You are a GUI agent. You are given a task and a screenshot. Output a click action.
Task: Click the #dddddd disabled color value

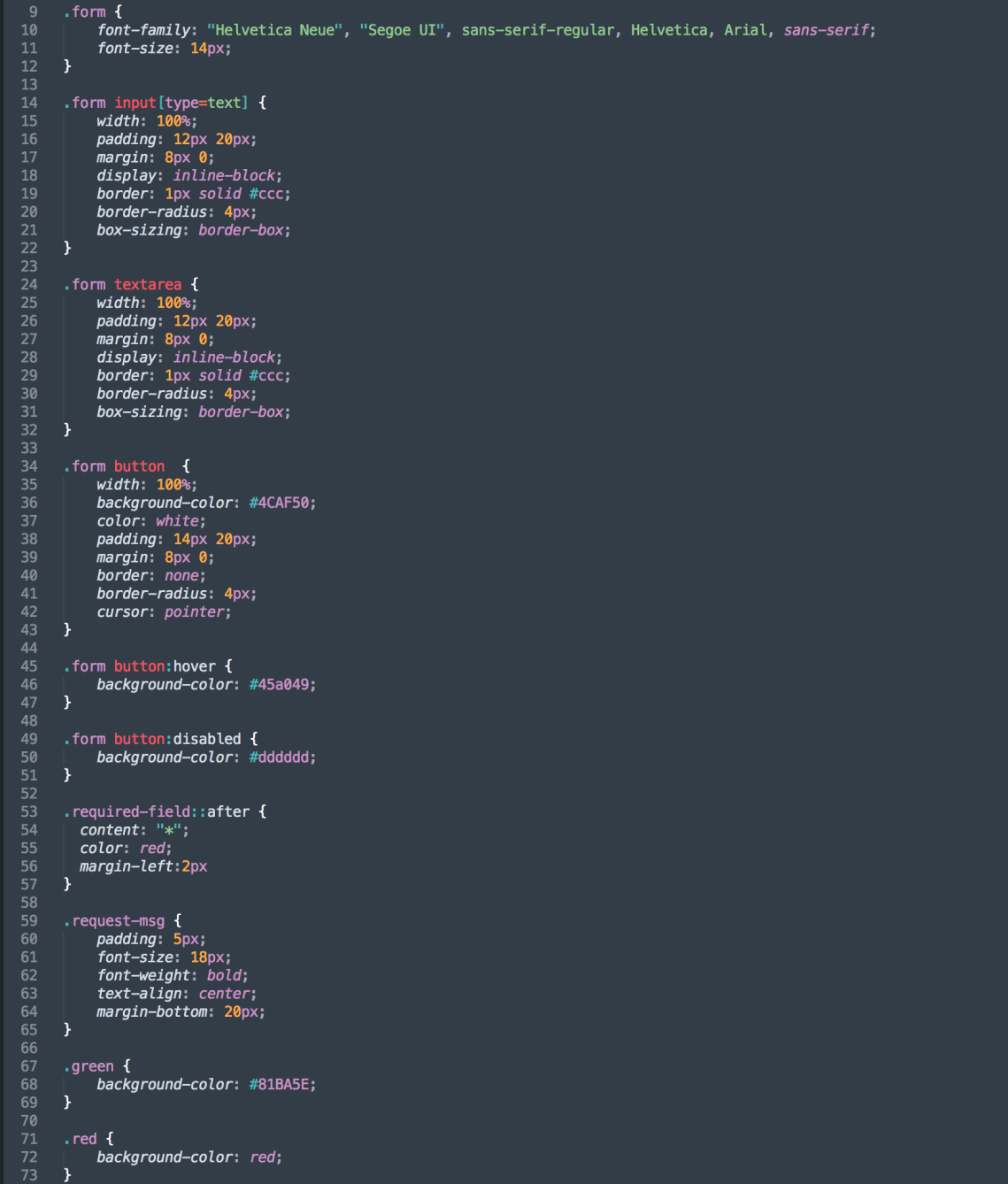(279, 757)
